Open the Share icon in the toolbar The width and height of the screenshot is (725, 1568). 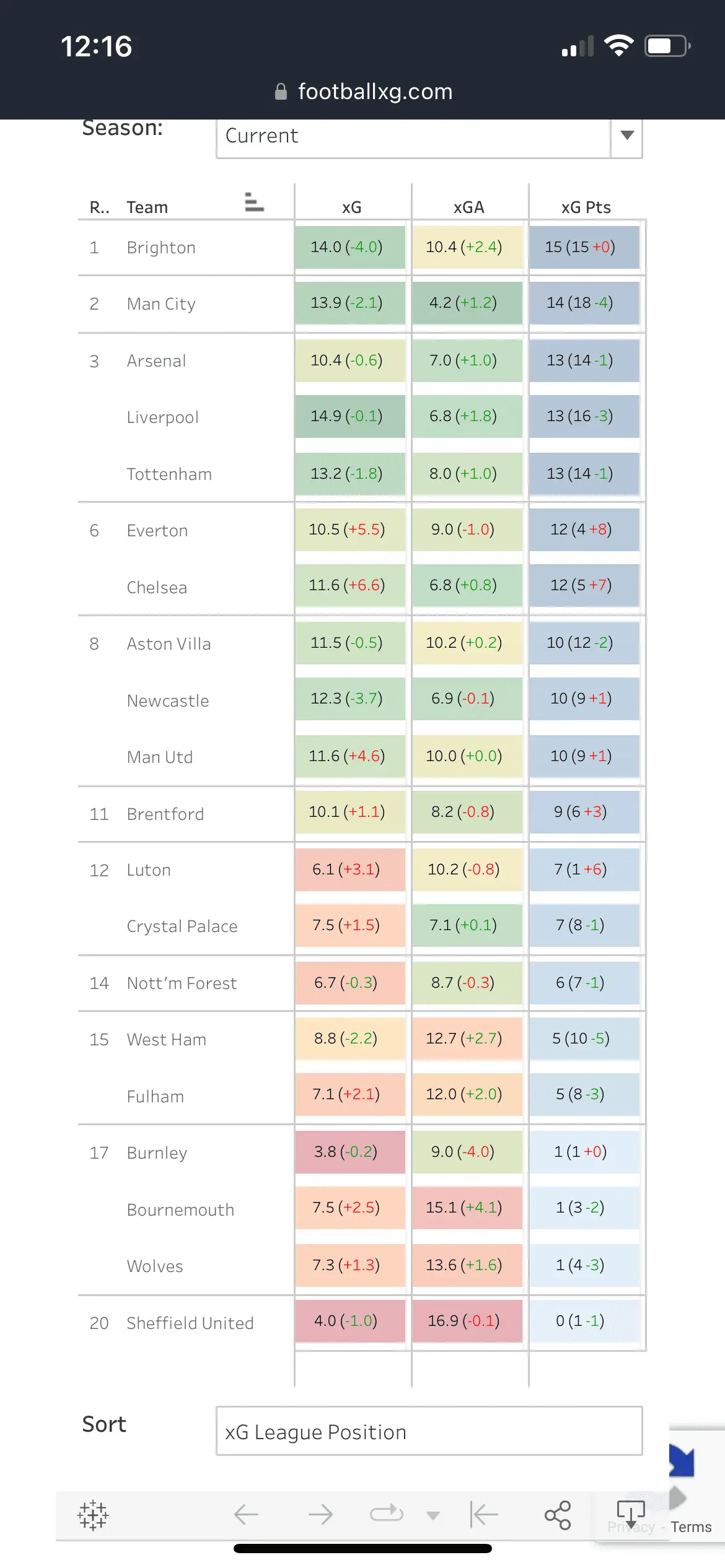557,1515
